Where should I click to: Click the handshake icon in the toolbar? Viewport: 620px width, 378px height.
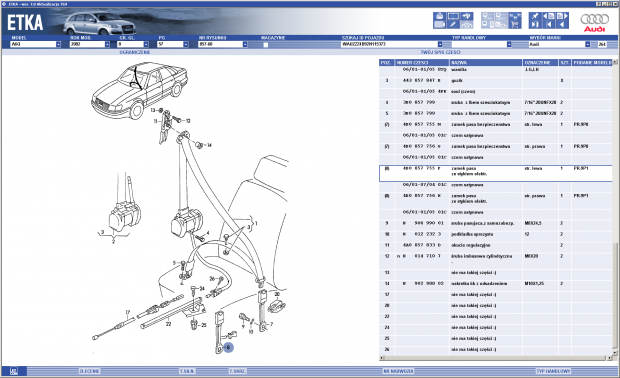(x=467, y=16)
